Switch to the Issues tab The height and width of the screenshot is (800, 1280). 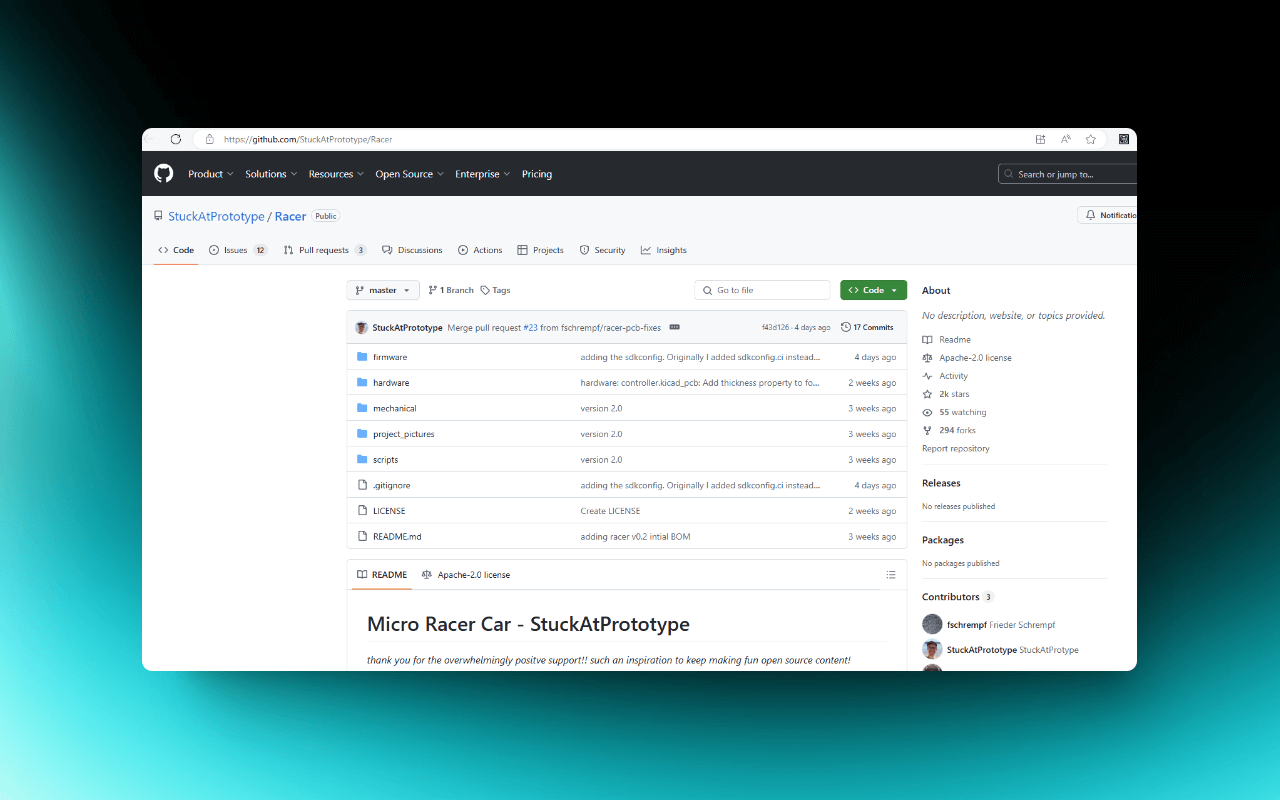click(238, 250)
